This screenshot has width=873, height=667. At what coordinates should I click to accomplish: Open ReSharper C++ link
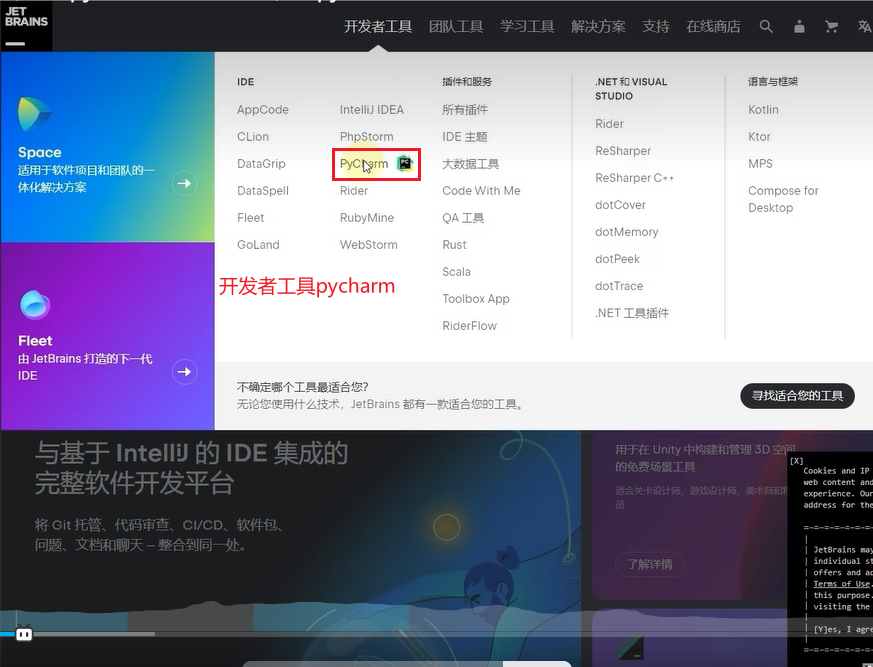click(x=635, y=178)
